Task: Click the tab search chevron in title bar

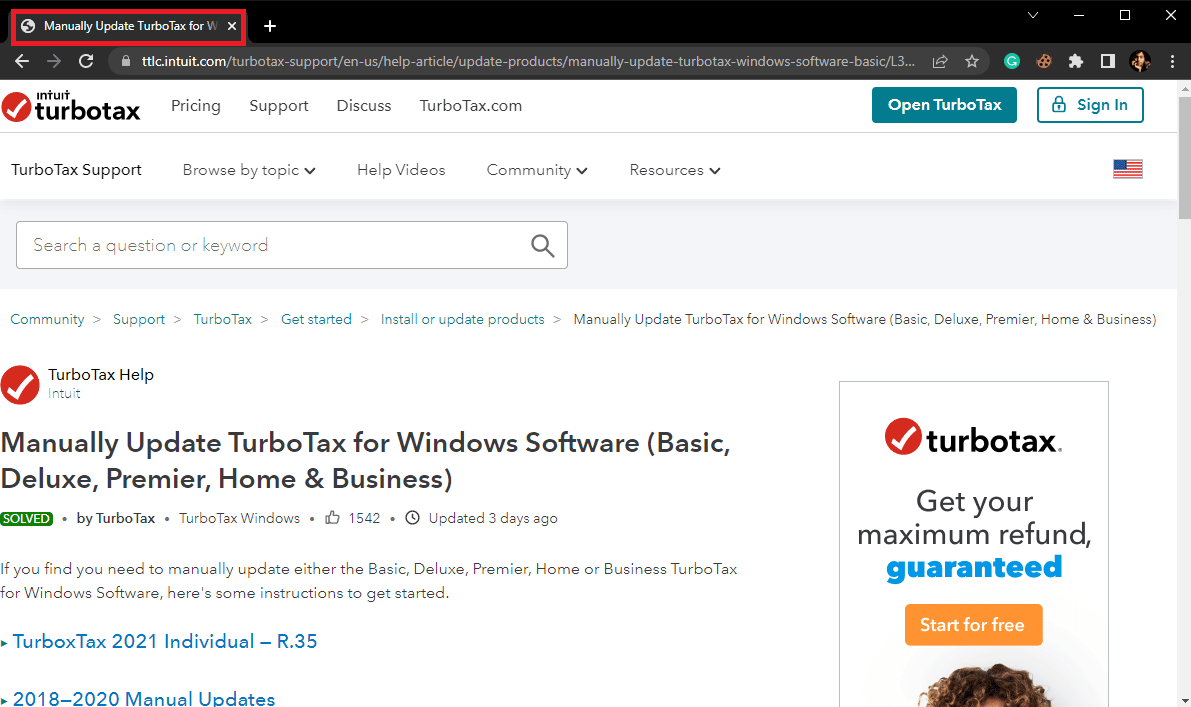Action: click(x=1033, y=15)
